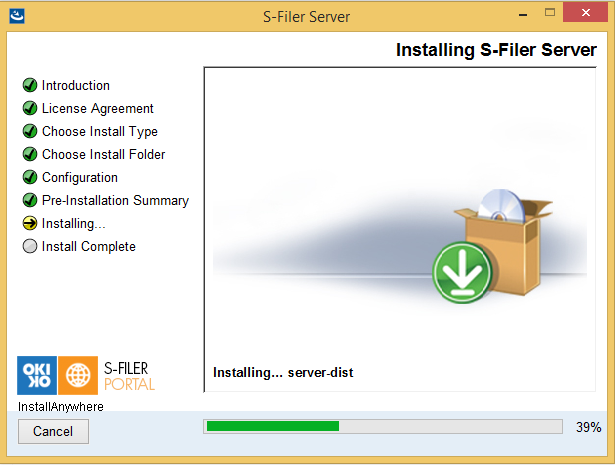Click the S-FILER PORTAL logo text
This screenshot has width=615, height=465.
coord(129,376)
